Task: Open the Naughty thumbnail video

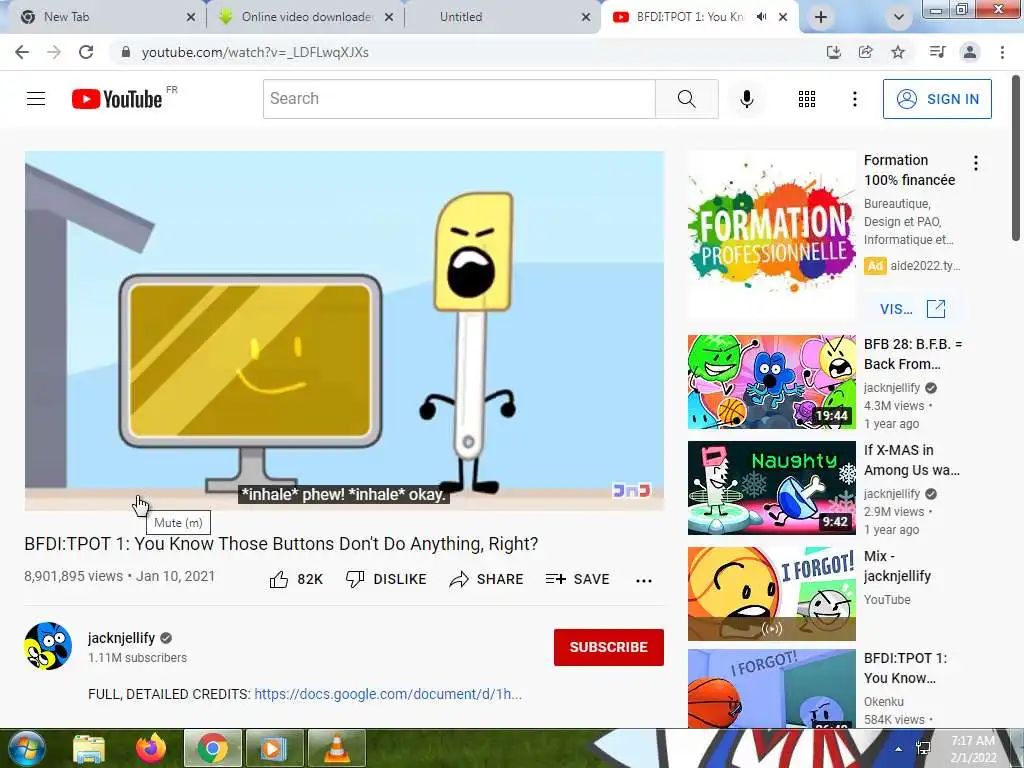Action: click(x=771, y=488)
